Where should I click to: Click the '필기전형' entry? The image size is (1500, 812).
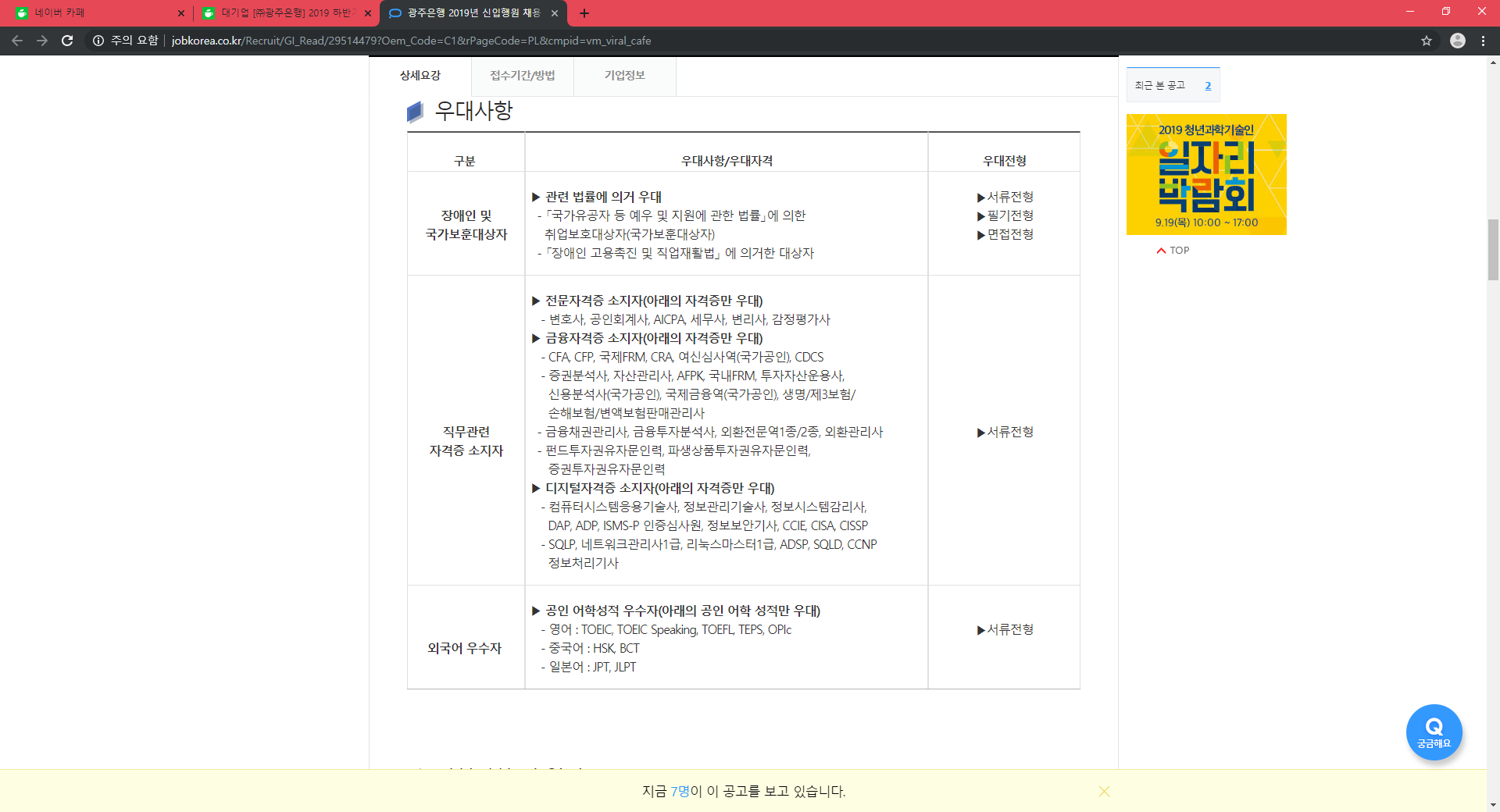(x=1005, y=215)
